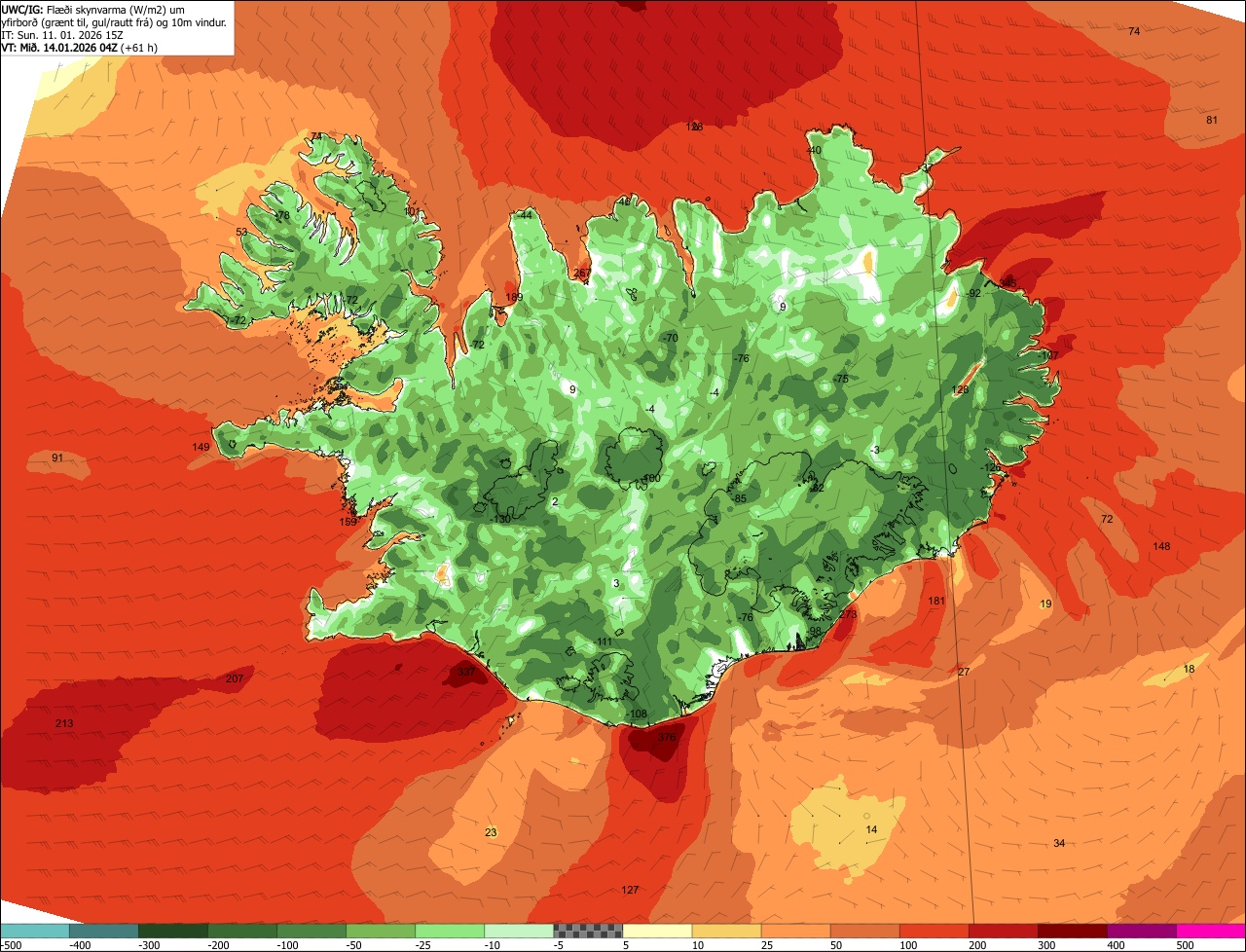1246x952 pixels.
Task: Click the checkered legend swatch between -5 and 5
Action: click(x=588, y=931)
